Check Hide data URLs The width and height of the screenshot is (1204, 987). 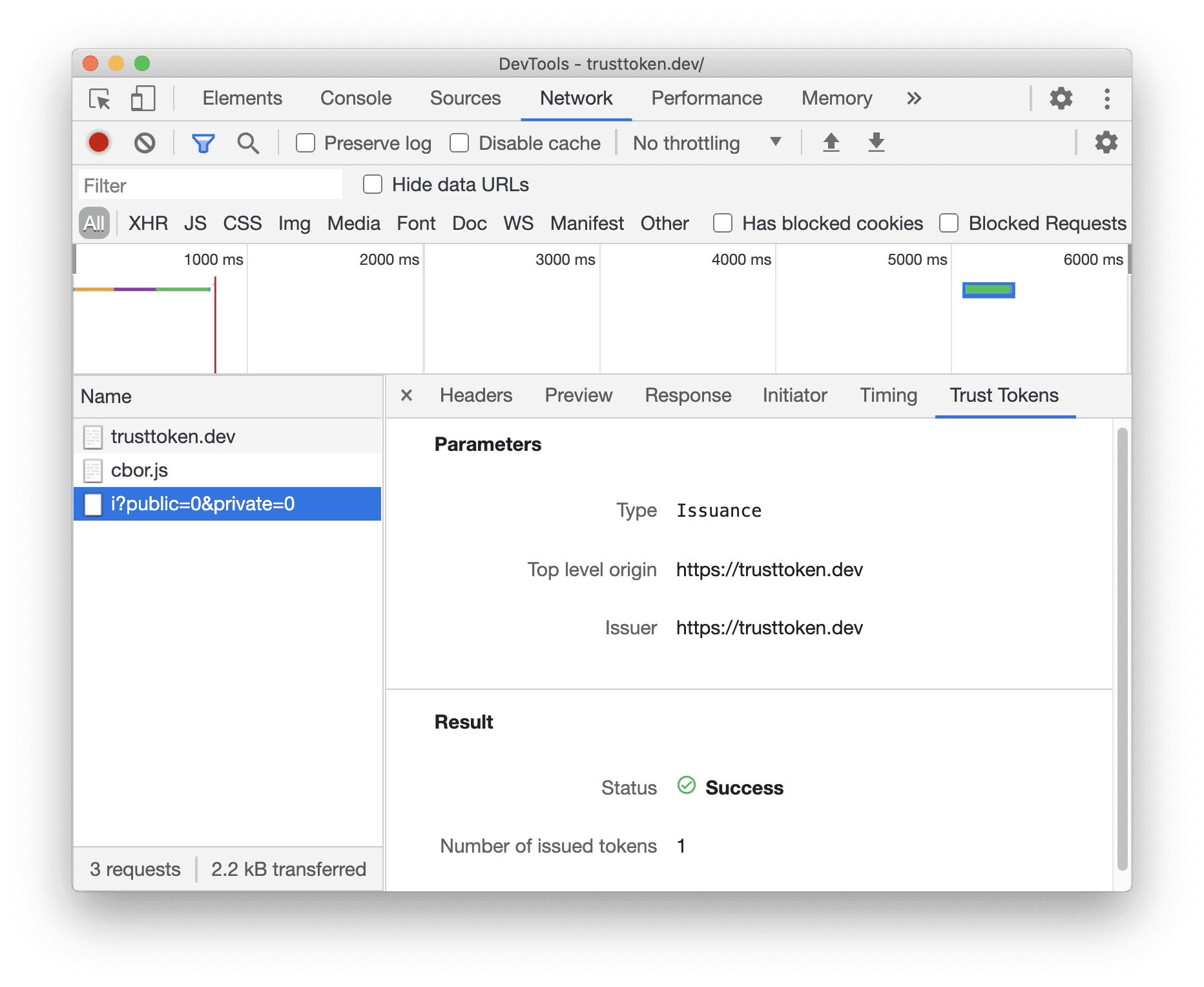pos(373,184)
